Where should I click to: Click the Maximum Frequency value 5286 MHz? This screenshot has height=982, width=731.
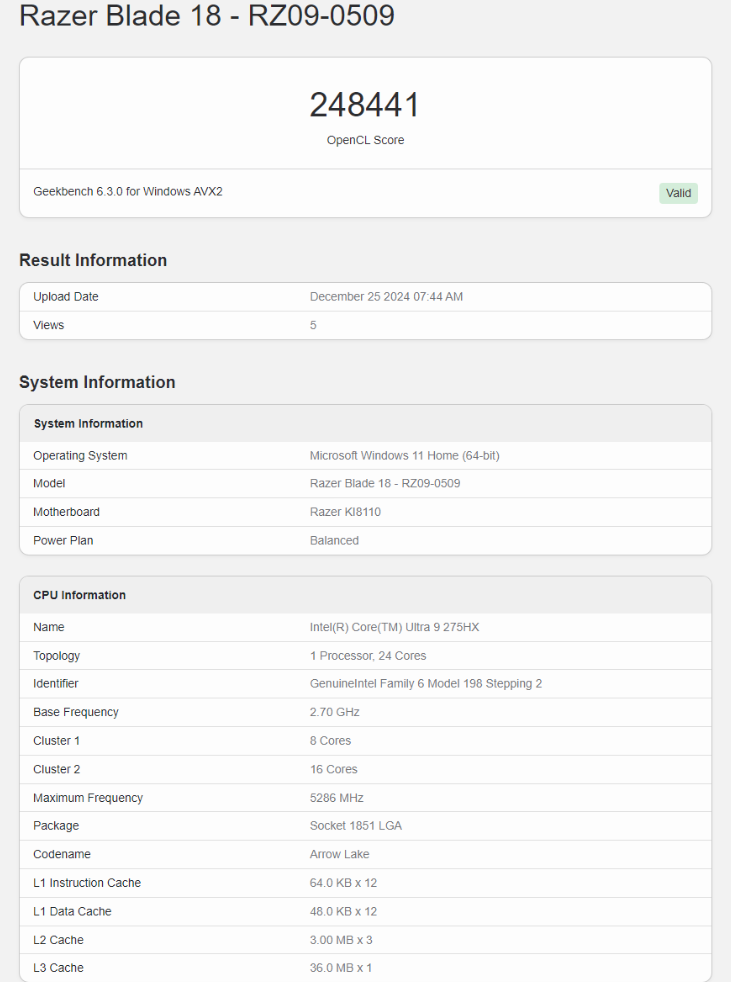click(x=337, y=798)
